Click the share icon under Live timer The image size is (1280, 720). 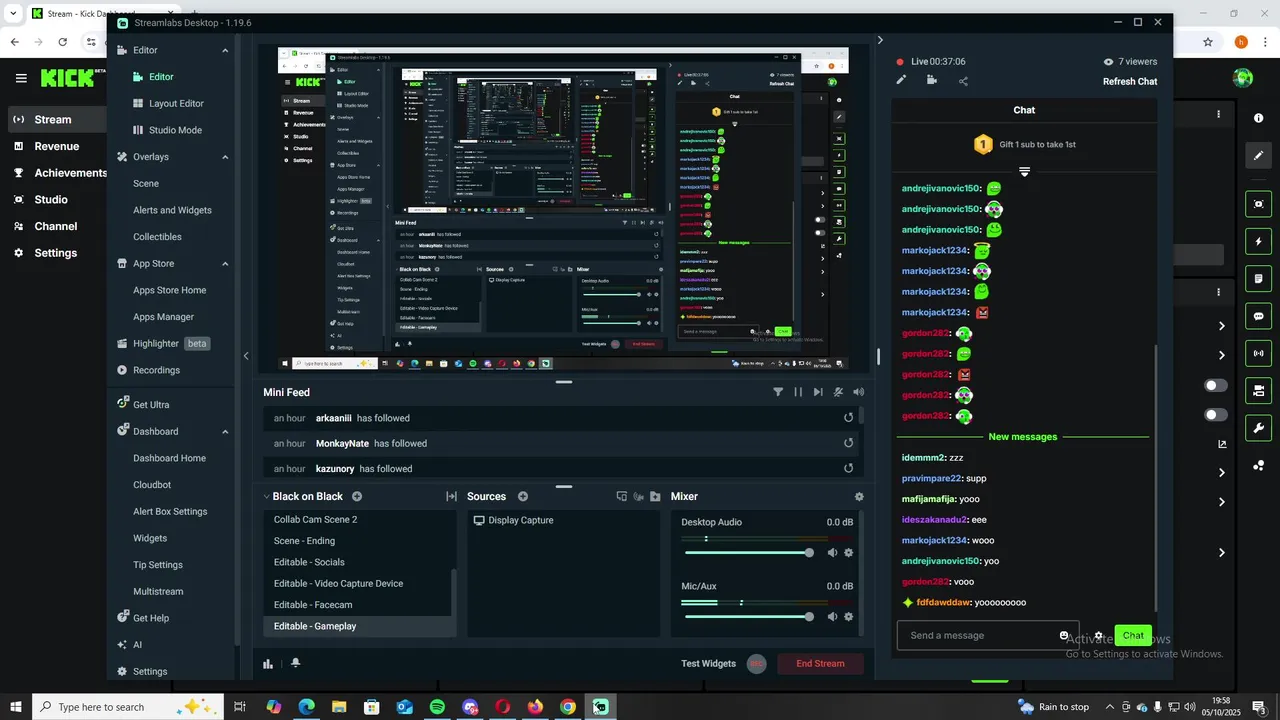pos(963,81)
